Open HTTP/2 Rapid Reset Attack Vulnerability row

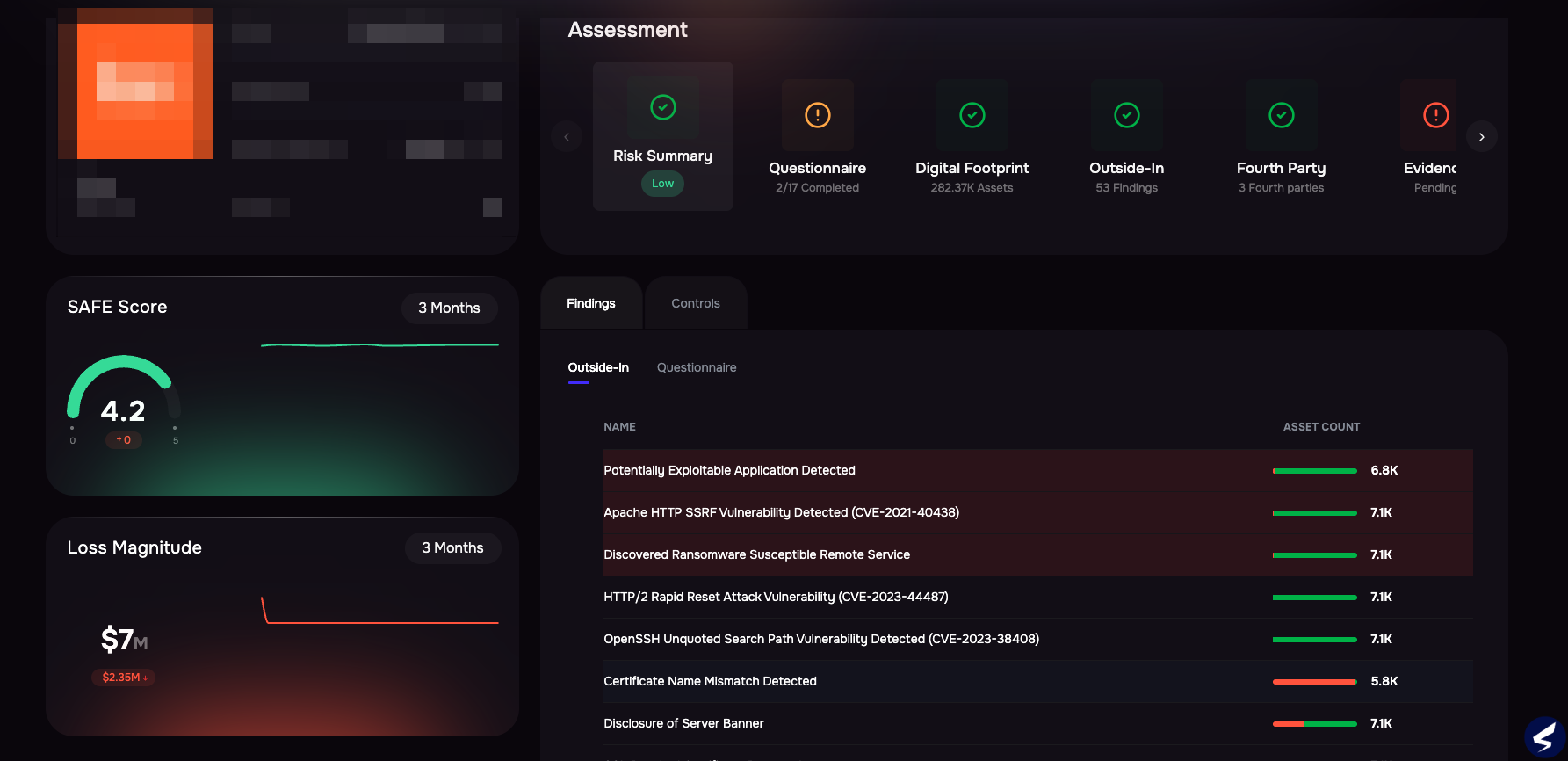[1038, 598]
